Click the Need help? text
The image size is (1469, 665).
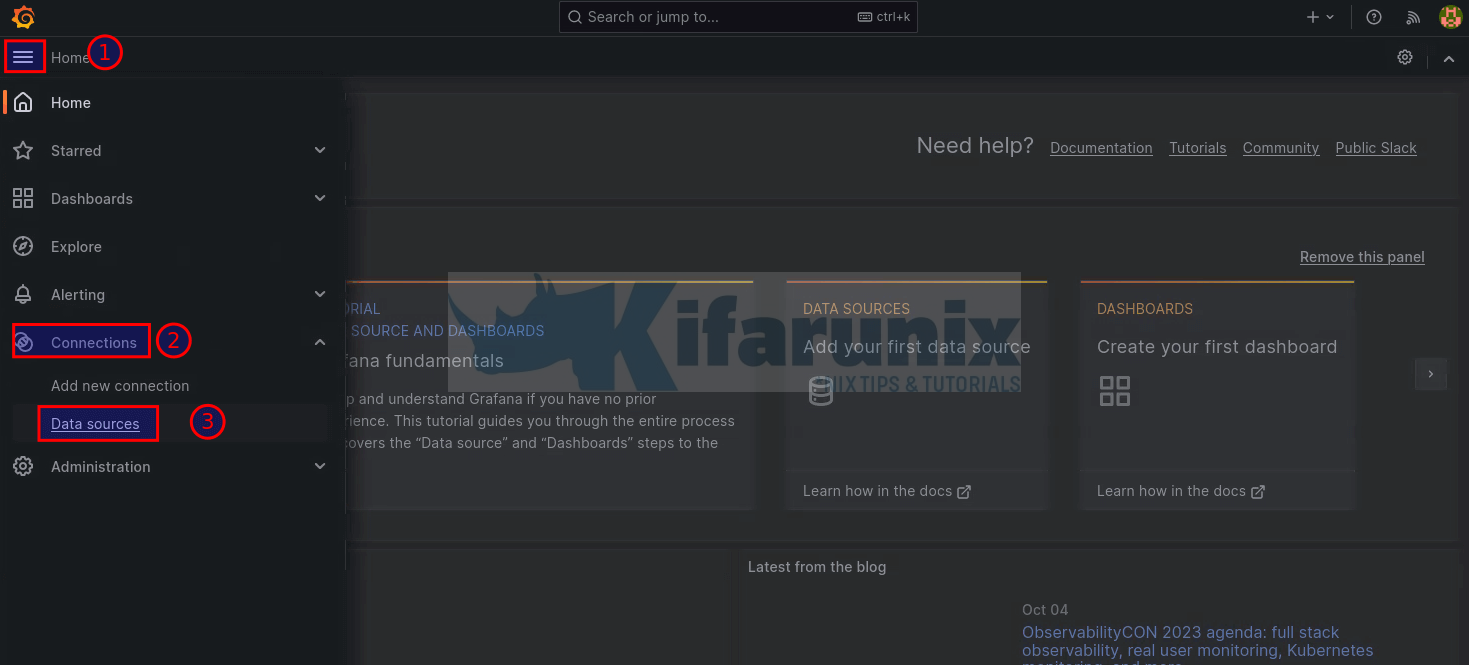[x=975, y=146]
